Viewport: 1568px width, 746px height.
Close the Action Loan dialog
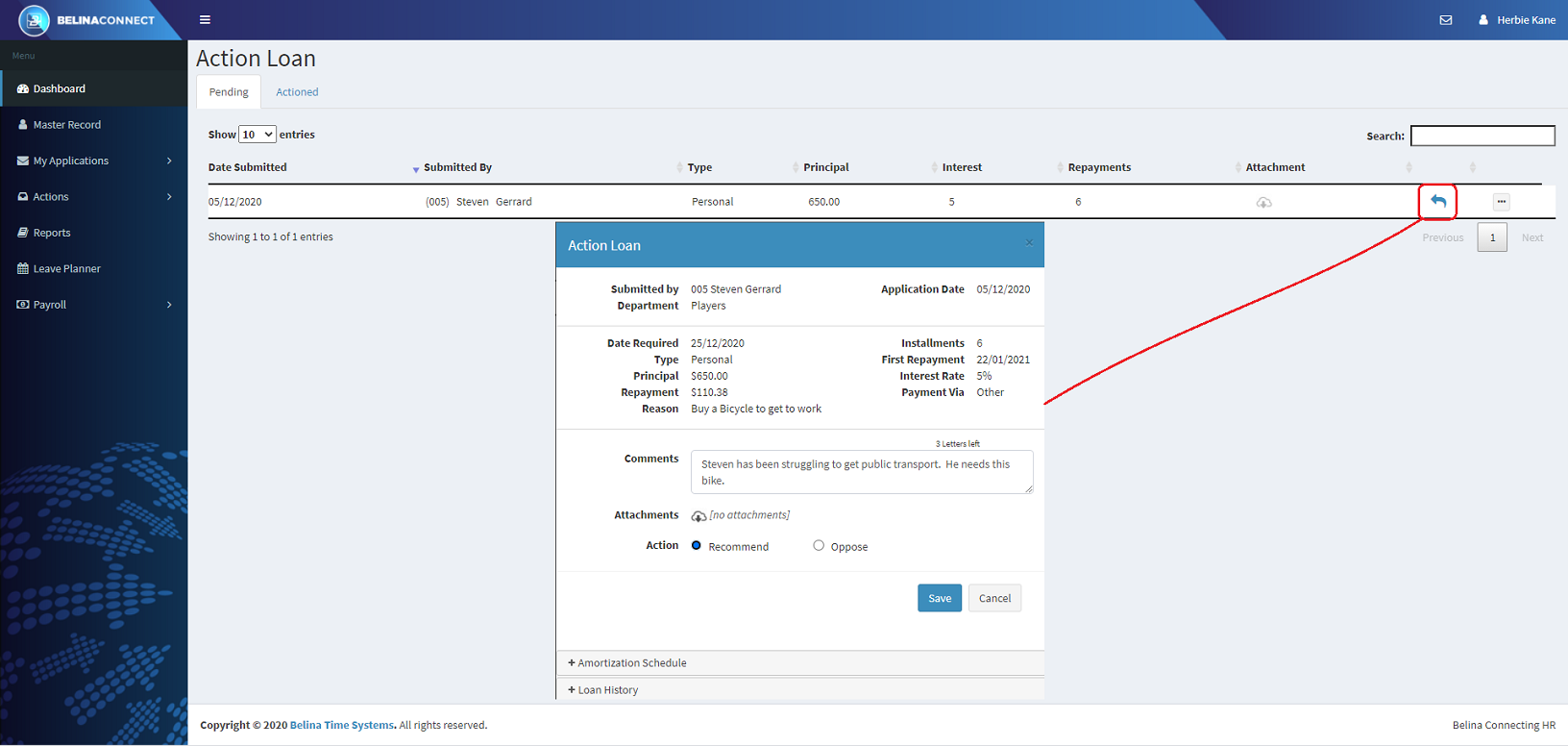pos(1029,242)
